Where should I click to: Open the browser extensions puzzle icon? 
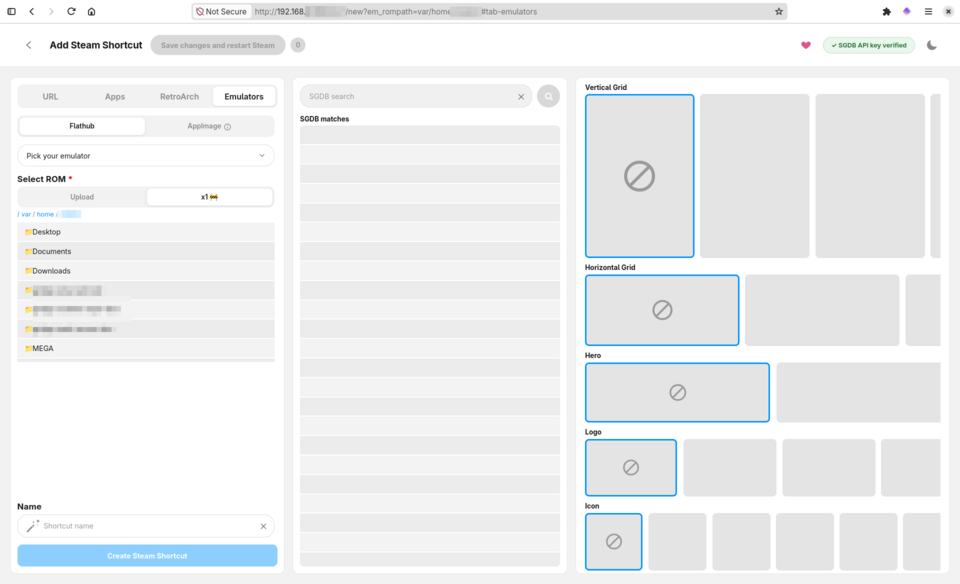pos(886,12)
